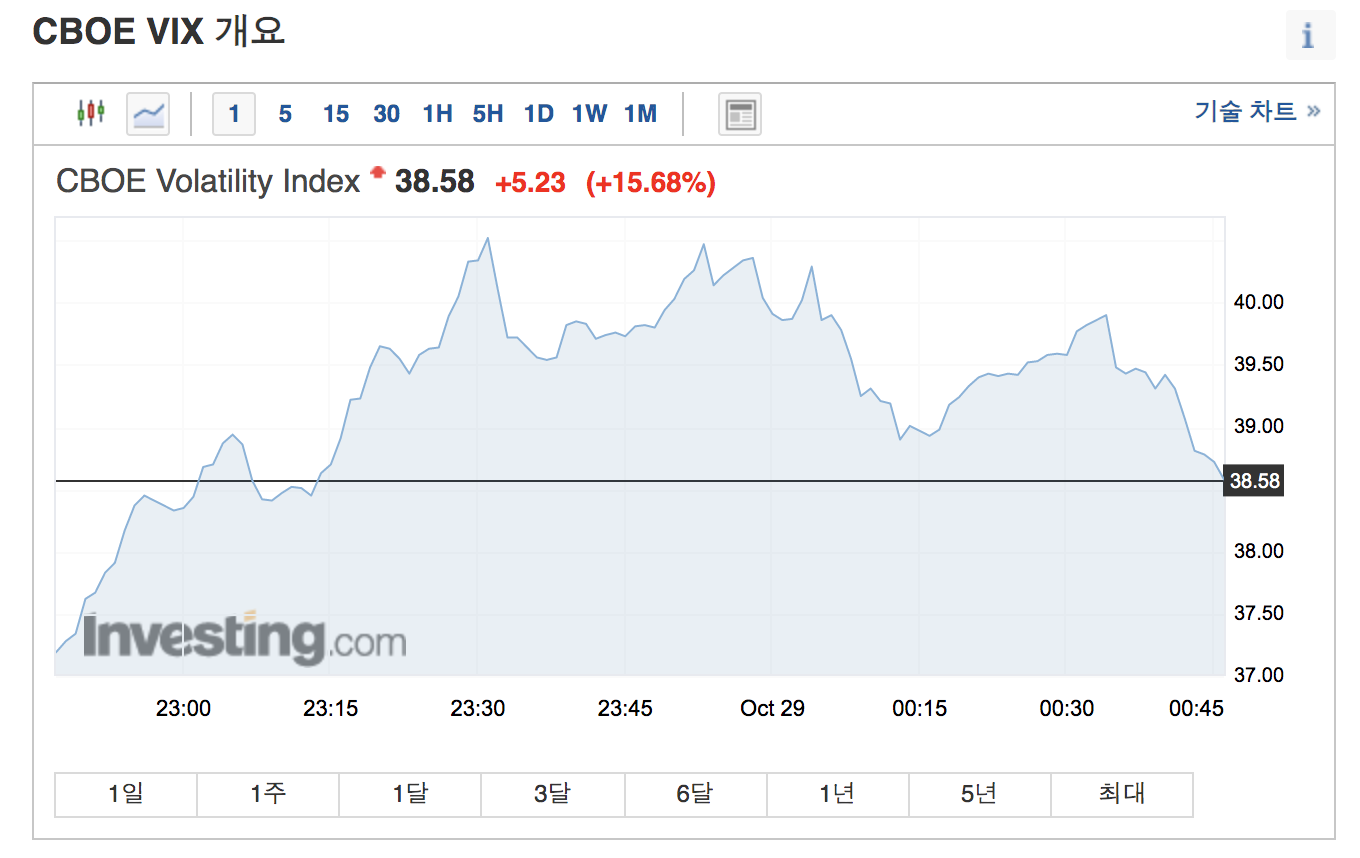Click the info icon beside CBOE VIX title
Viewport: 1360px width, 858px height.
pyautogui.click(x=1309, y=35)
